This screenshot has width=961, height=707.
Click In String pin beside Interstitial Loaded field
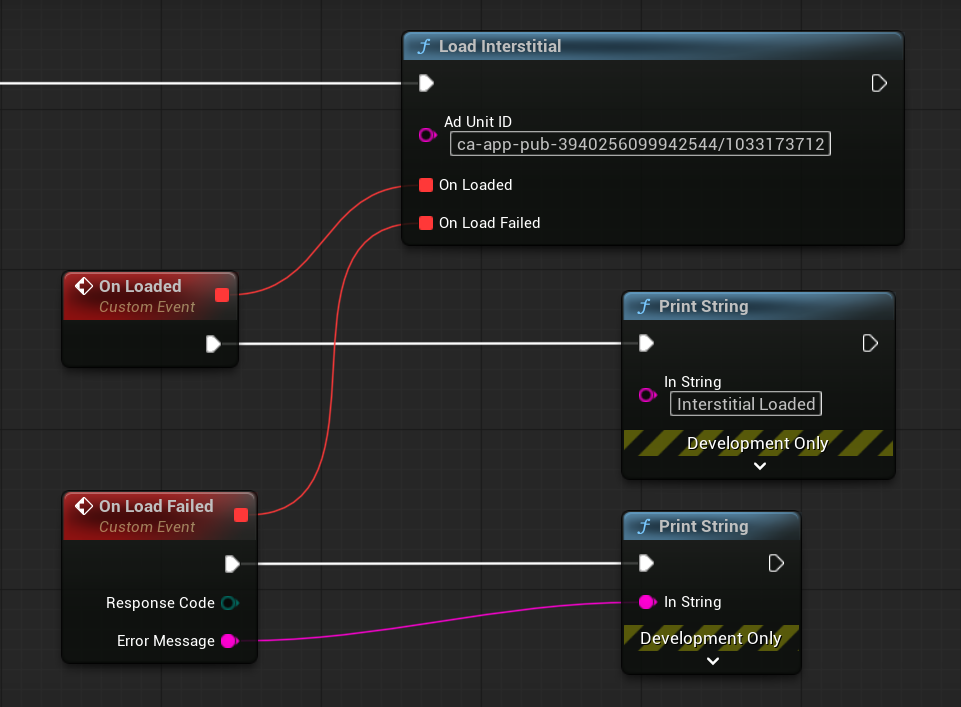pos(647,395)
